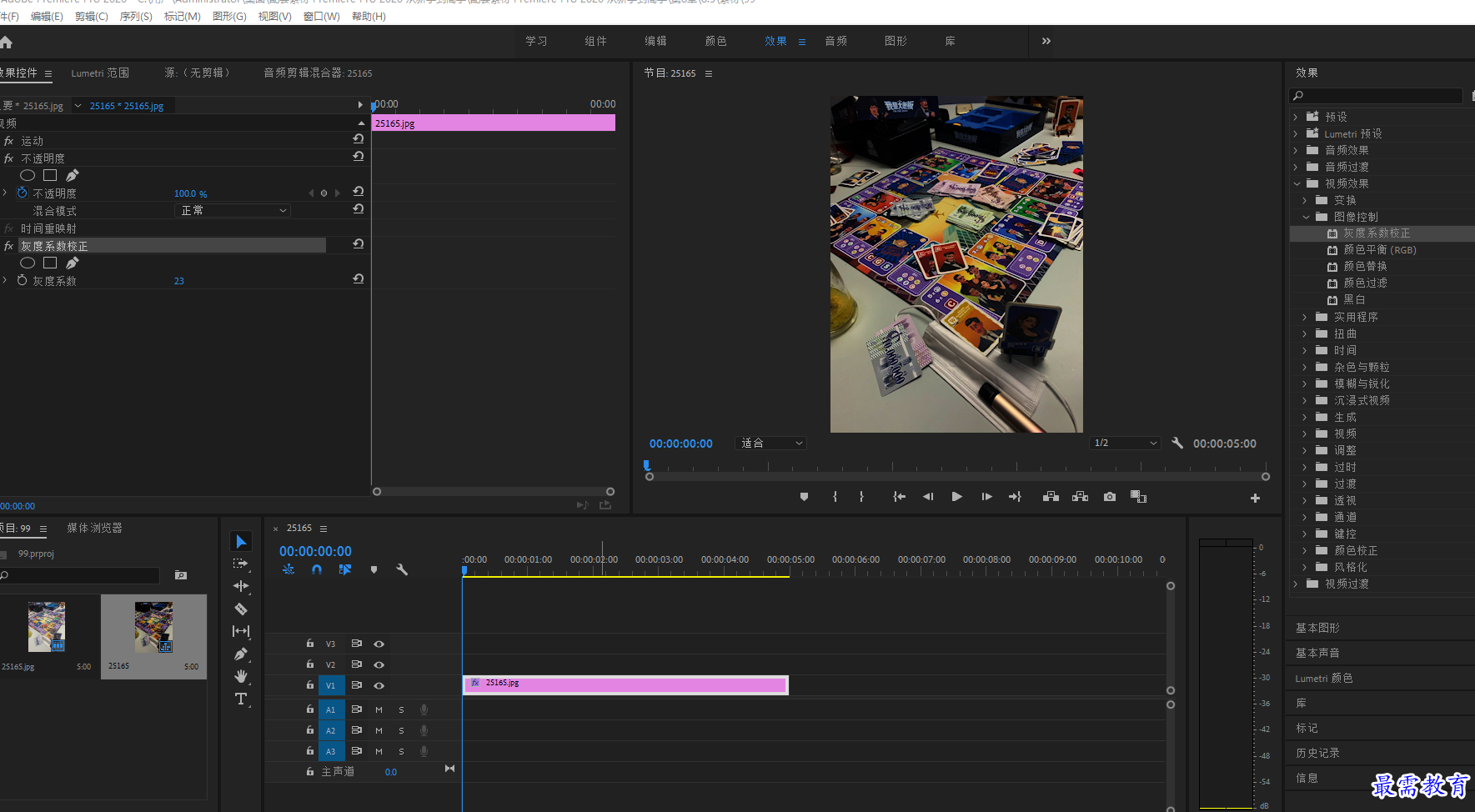Open program monitor button editor plus

1255,498
